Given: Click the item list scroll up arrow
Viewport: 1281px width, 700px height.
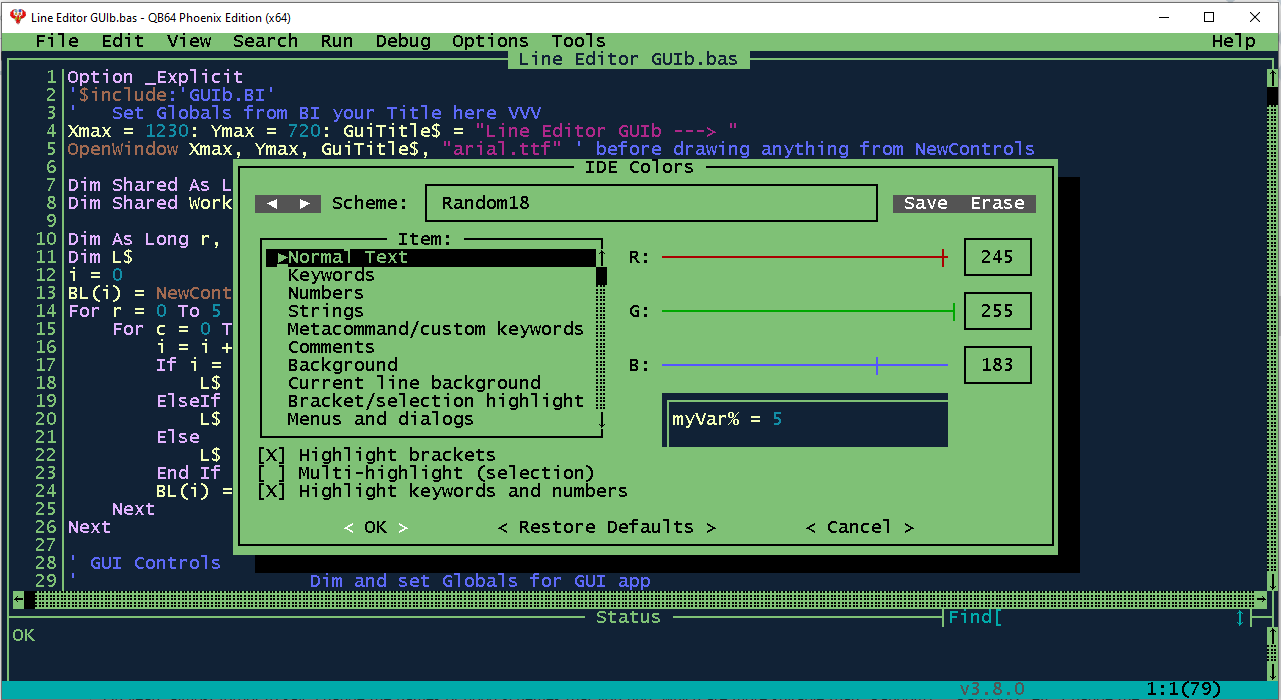Looking at the screenshot, I should pyautogui.click(x=602, y=257).
